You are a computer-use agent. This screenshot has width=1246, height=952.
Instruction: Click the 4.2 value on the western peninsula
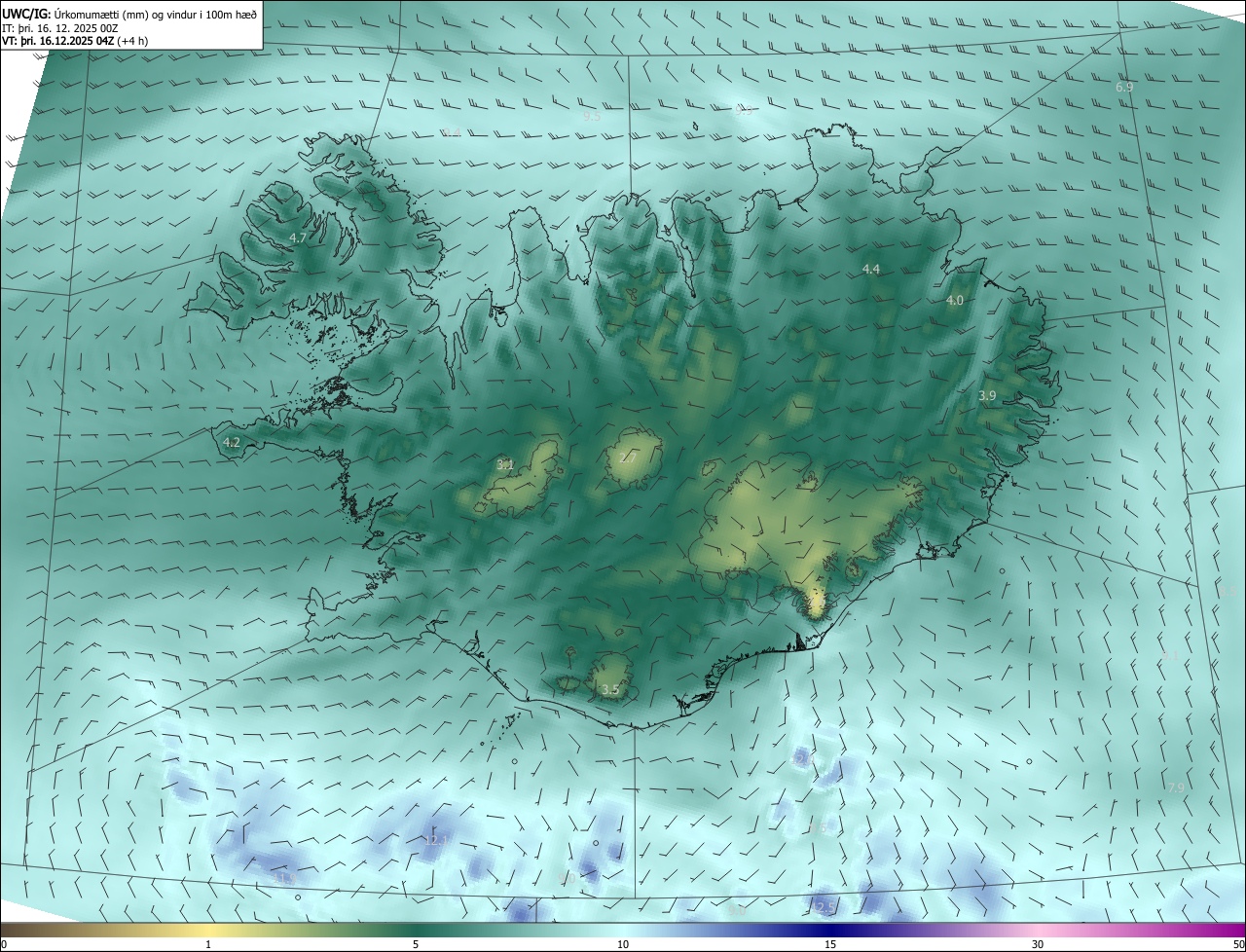coord(232,442)
